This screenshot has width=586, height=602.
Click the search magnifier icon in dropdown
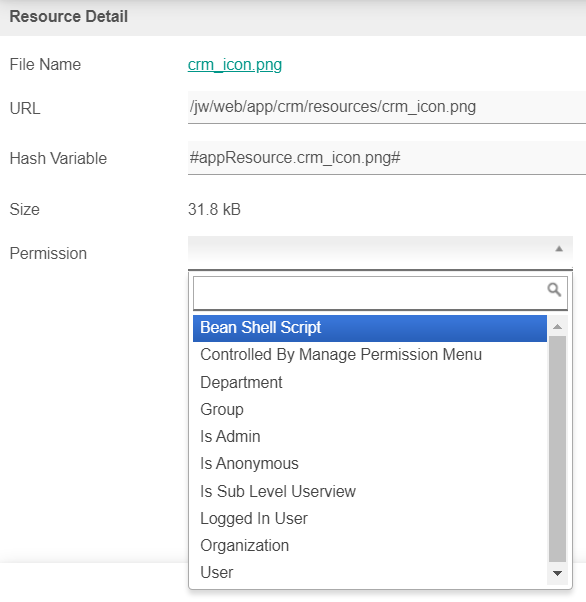pos(554,289)
